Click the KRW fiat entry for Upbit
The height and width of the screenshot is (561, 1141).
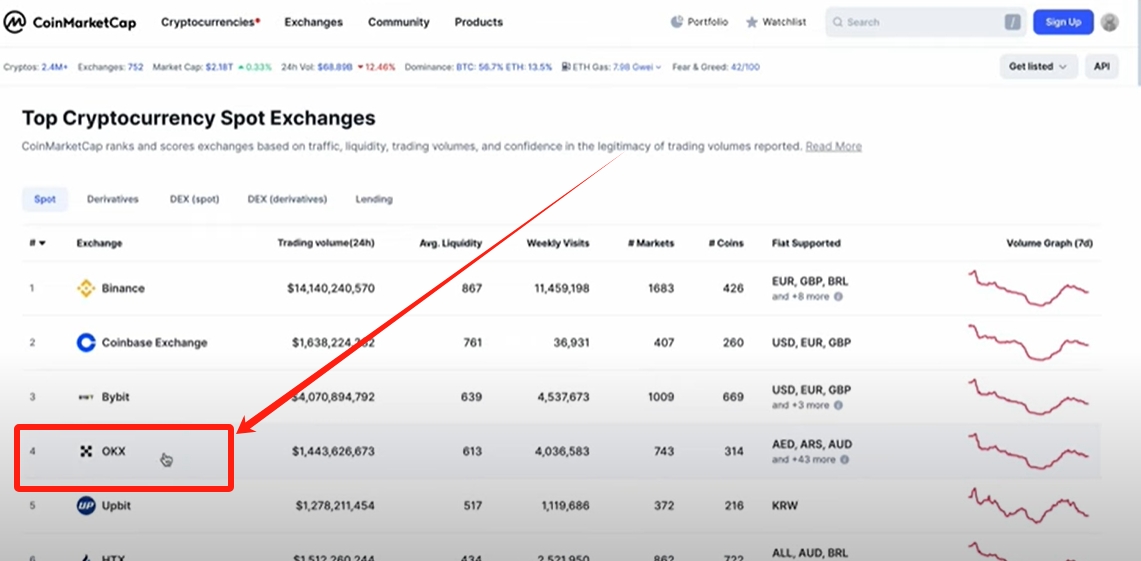pos(784,505)
